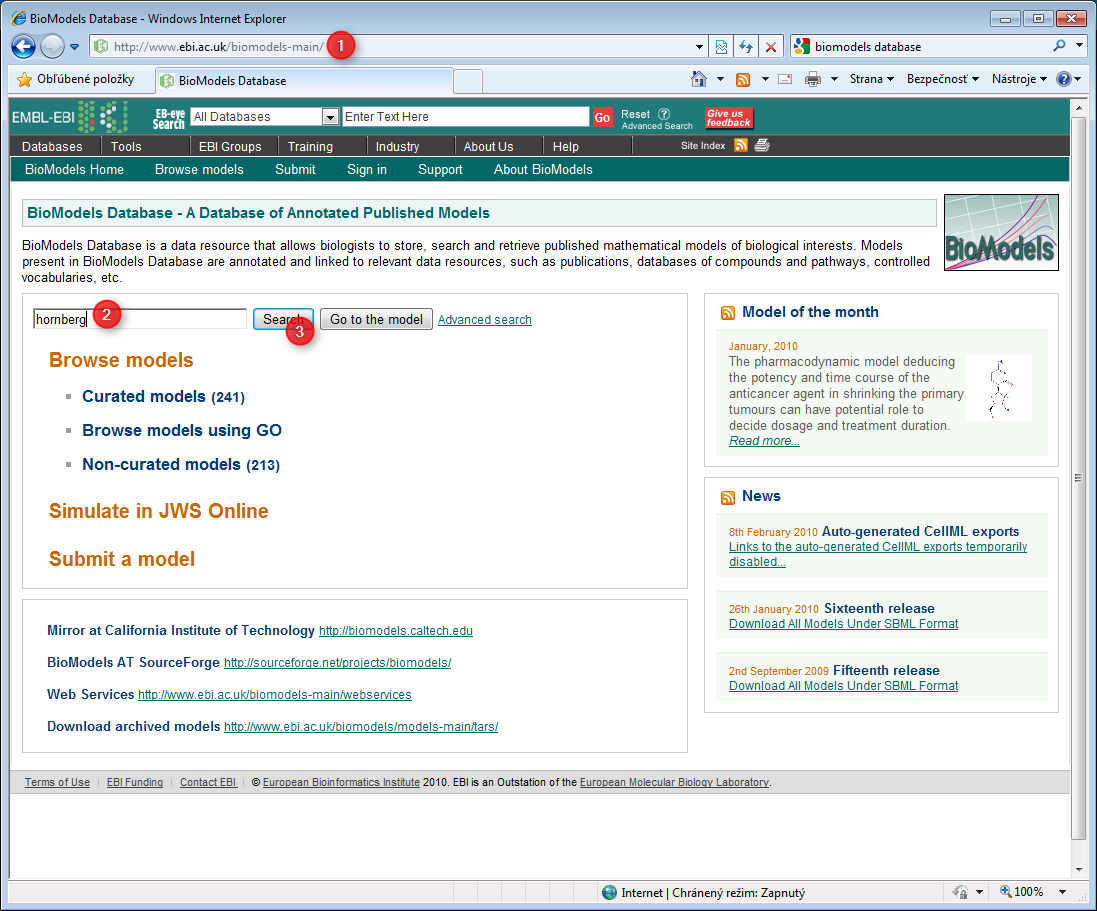Click the Home page icon

point(698,79)
